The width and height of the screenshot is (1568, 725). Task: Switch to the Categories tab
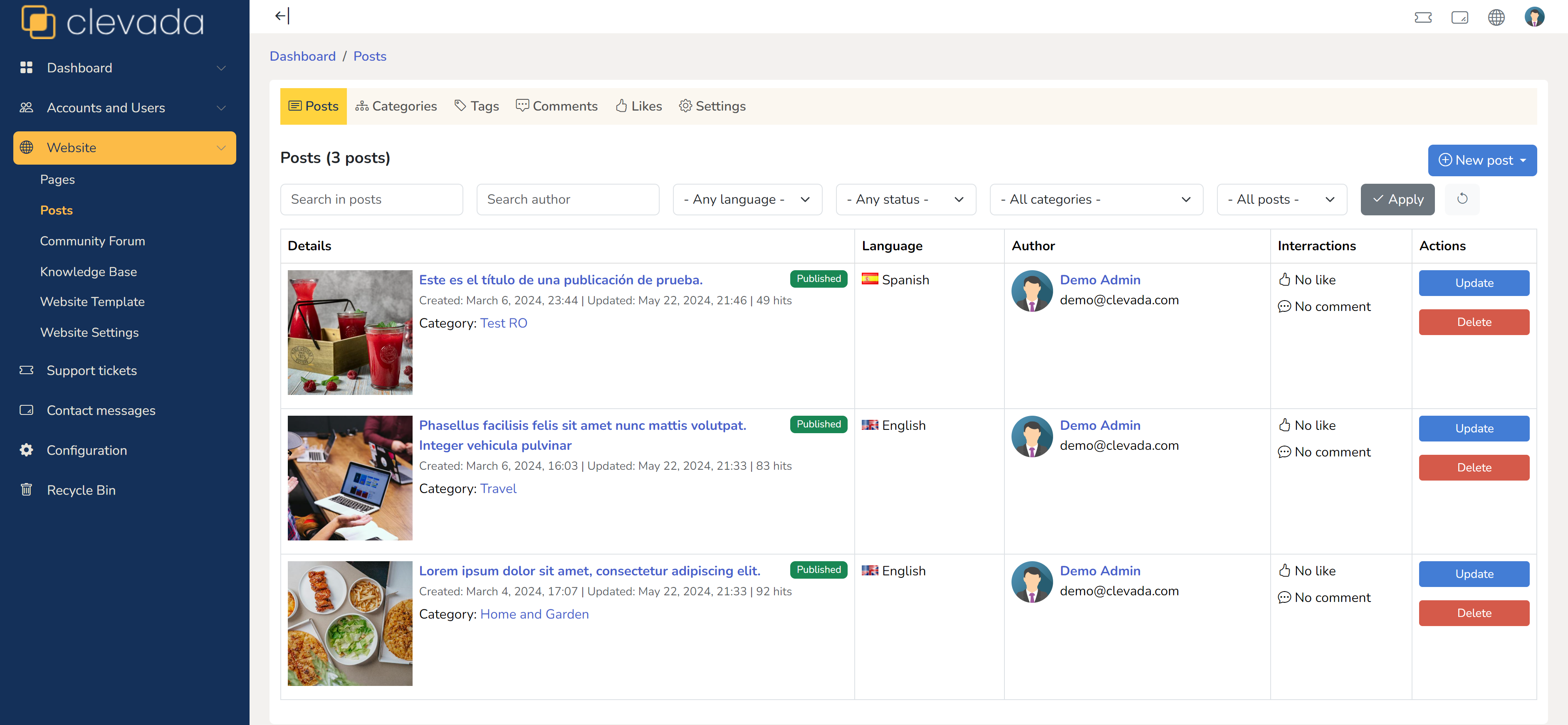point(396,106)
